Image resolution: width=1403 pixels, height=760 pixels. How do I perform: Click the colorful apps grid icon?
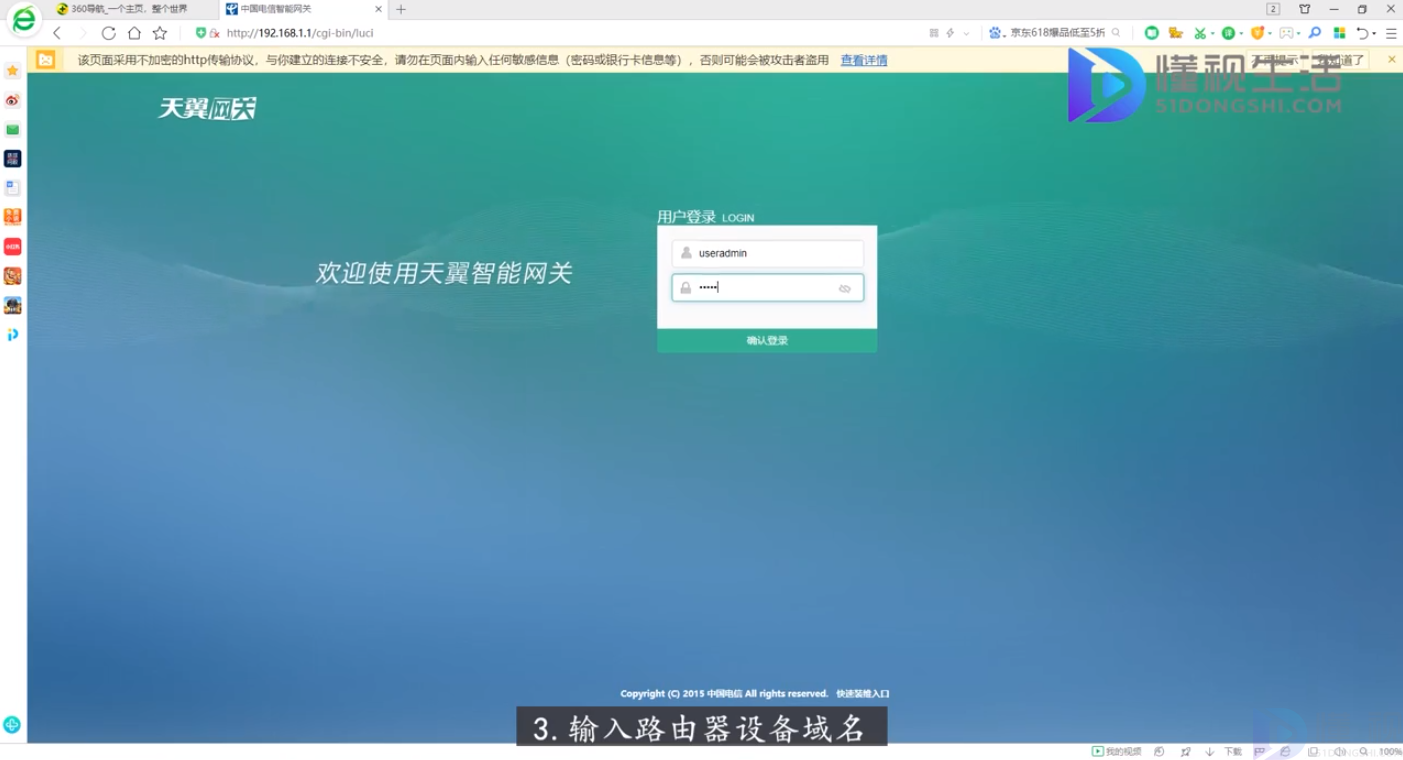click(x=1340, y=33)
